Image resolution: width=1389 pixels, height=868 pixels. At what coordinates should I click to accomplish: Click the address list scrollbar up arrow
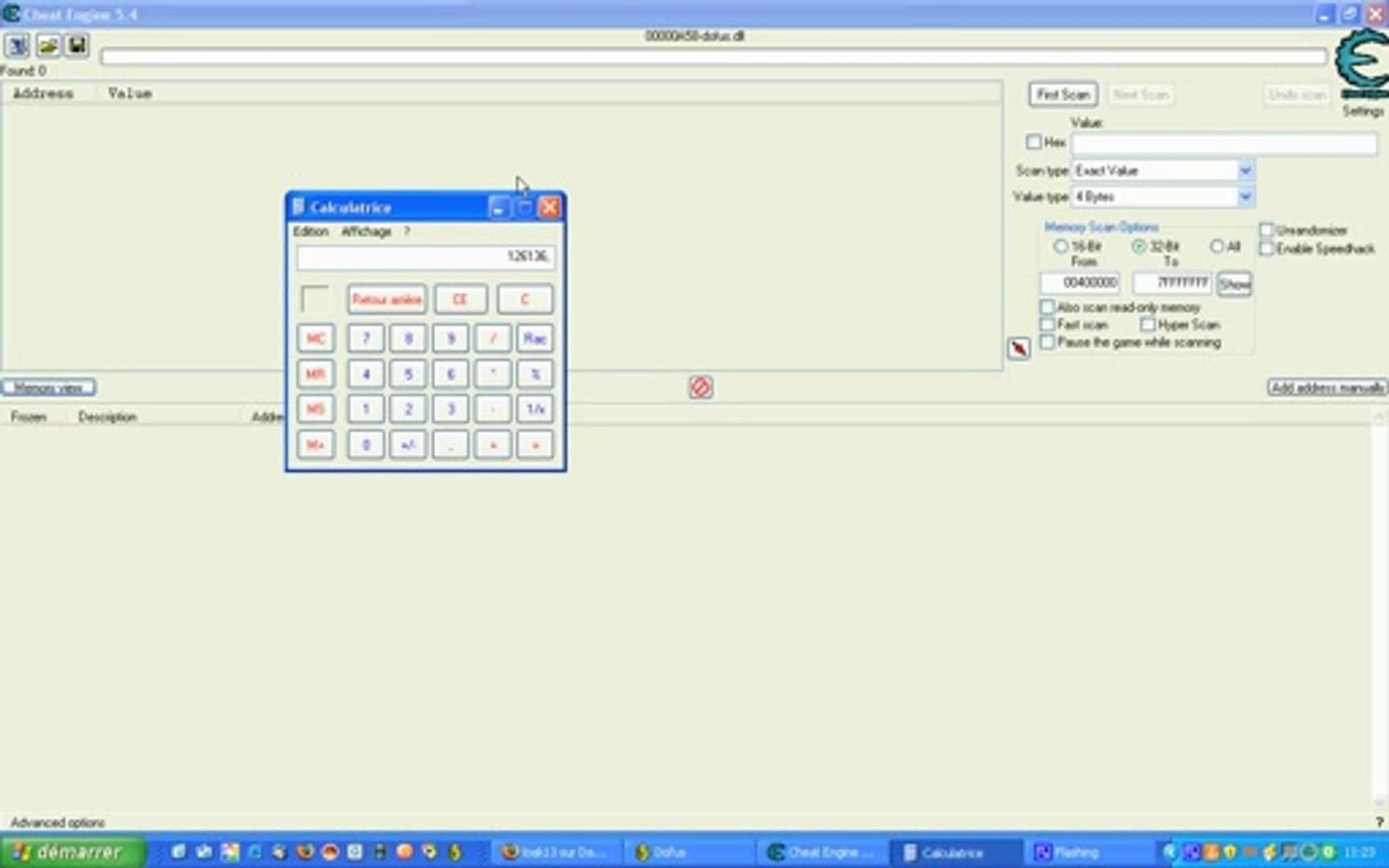click(x=1380, y=417)
